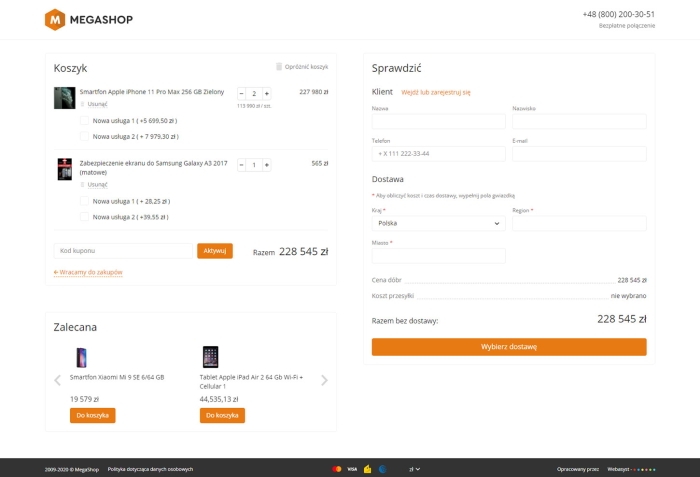Image resolution: width=700 pixels, height=477 pixels.
Task: Click the iPhone quantity field showing 2
Action: tap(254, 93)
